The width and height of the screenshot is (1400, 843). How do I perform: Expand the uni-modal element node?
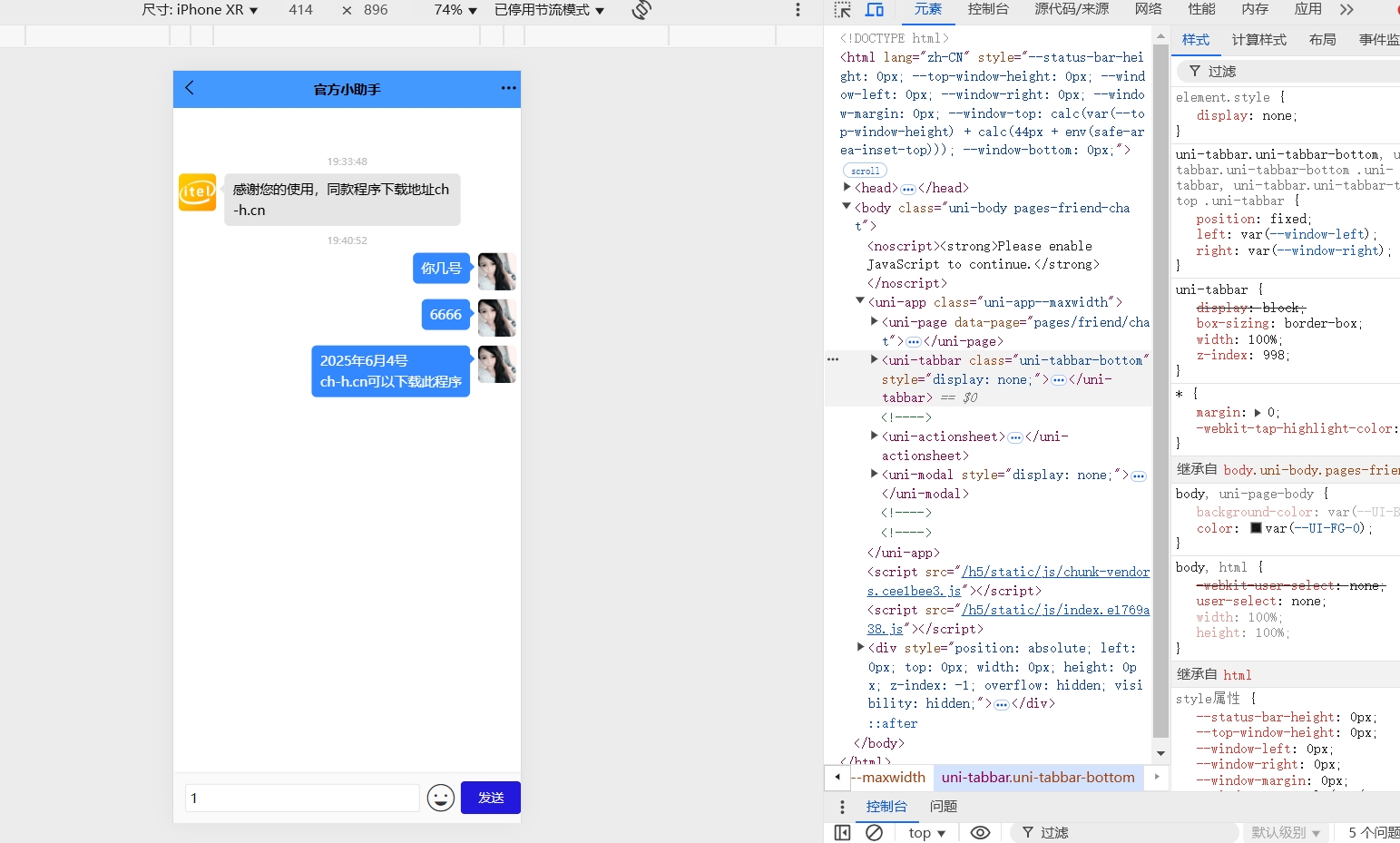[x=875, y=474]
